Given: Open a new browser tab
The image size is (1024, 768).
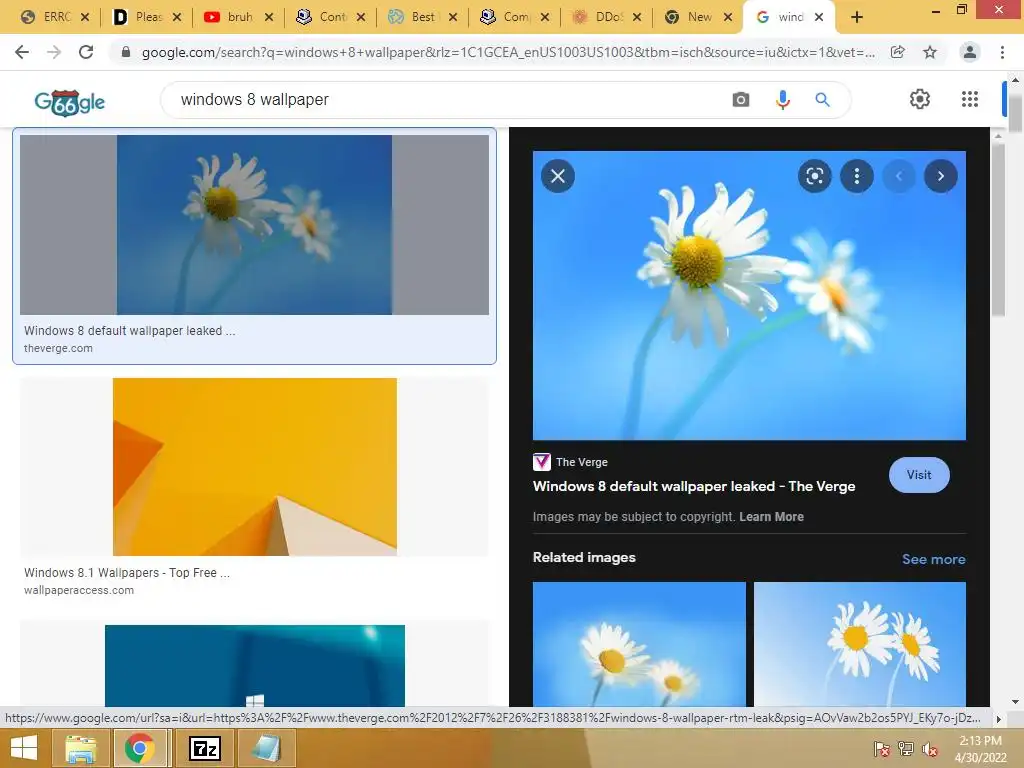Looking at the screenshot, I should (x=857, y=17).
